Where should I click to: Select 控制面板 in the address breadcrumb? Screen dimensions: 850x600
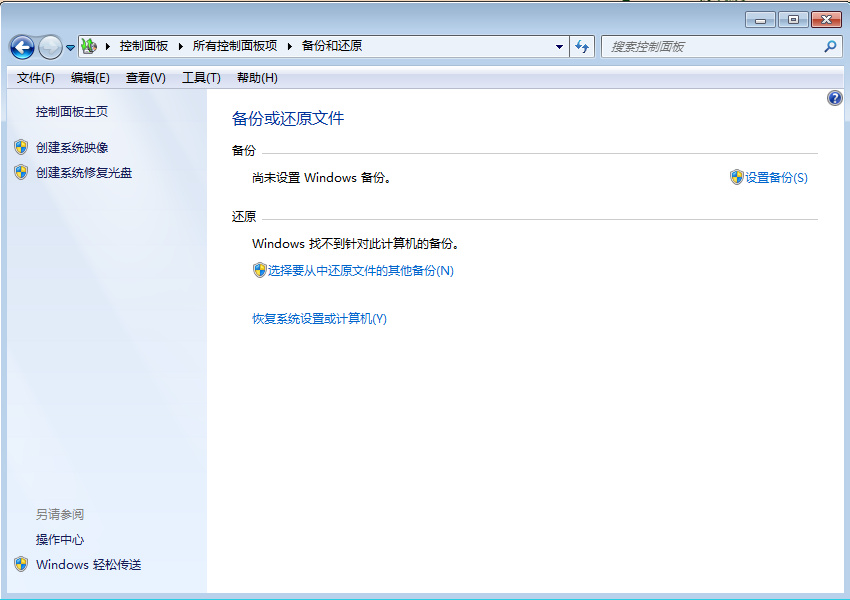click(x=144, y=46)
